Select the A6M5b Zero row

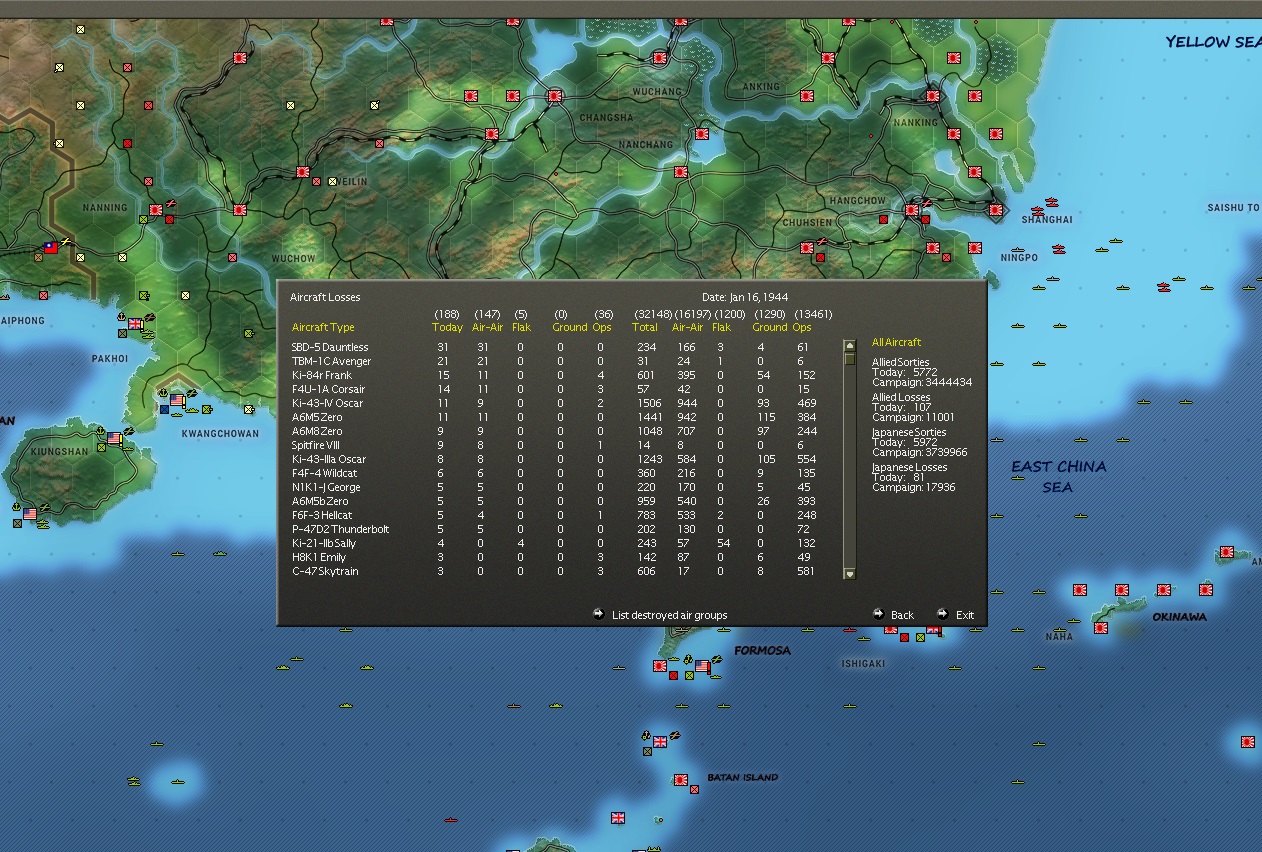pos(555,501)
